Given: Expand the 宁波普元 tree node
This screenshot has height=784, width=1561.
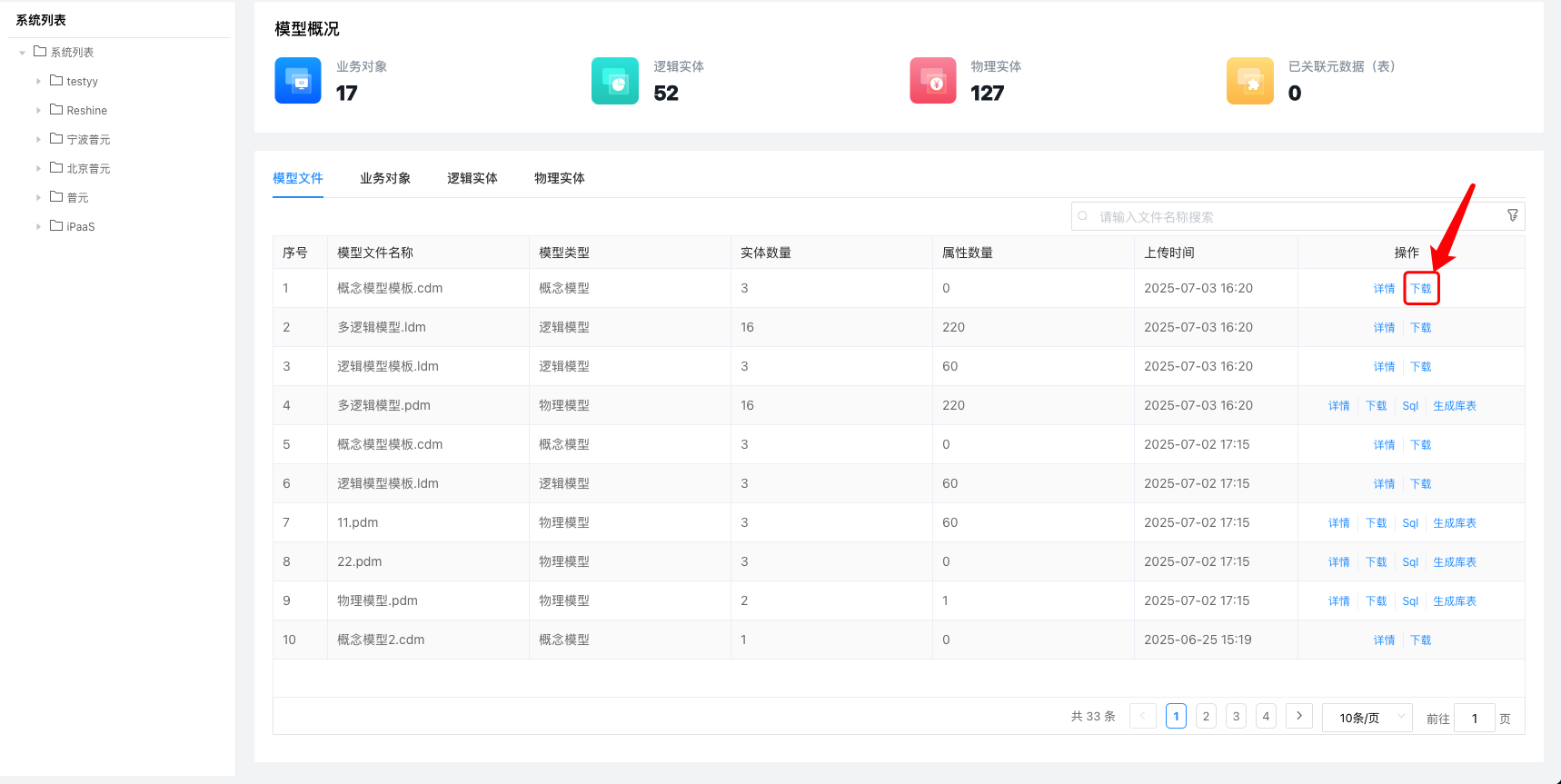Looking at the screenshot, I should [38, 140].
